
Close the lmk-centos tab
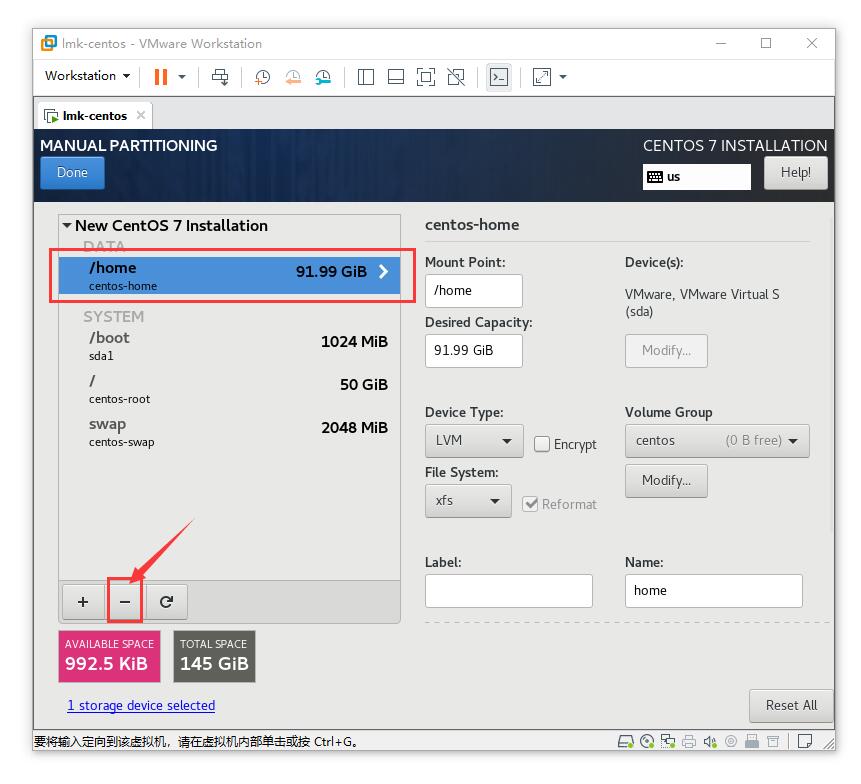point(141,115)
